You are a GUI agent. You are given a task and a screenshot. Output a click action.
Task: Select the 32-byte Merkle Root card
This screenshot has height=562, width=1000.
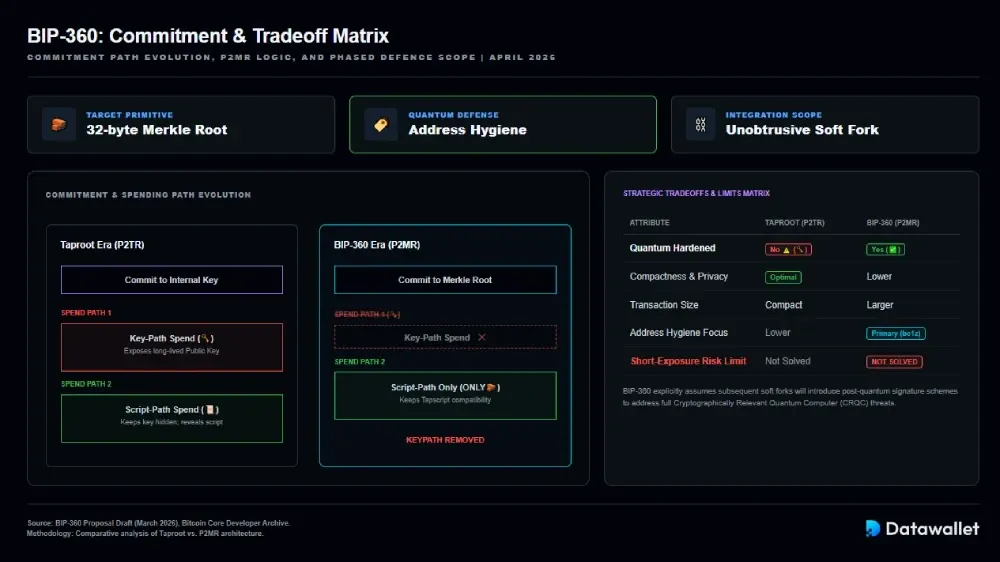[x=181, y=124]
